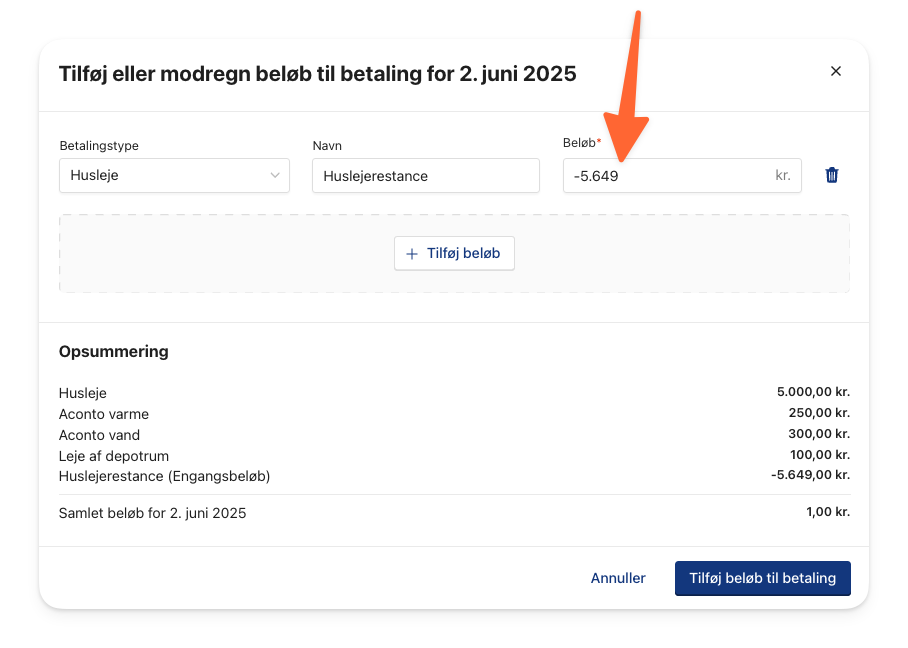
Task: Close the dialog with the X icon
Action: (835, 71)
